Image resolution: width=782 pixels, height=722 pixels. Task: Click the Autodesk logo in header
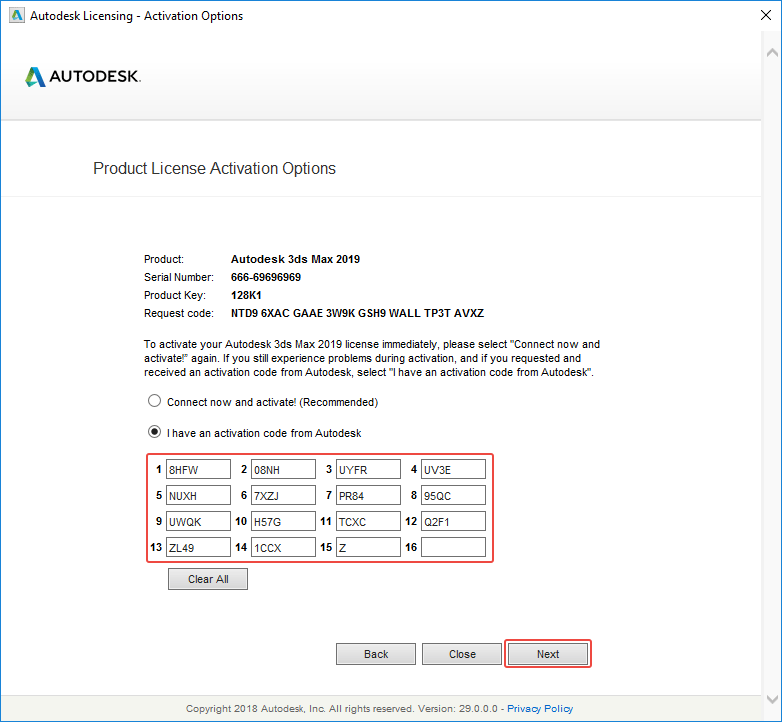tap(83, 76)
